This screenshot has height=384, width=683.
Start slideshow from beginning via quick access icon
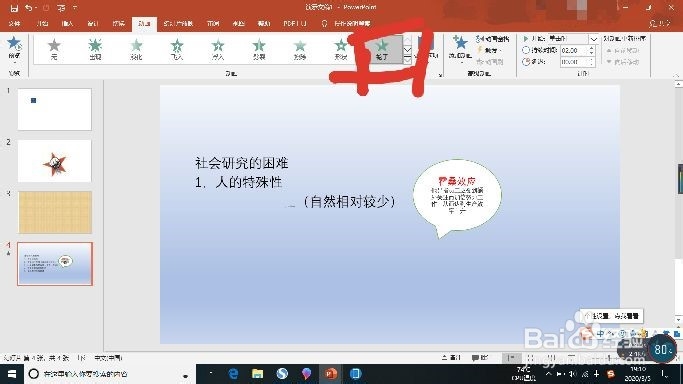click(x=61, y=8)
